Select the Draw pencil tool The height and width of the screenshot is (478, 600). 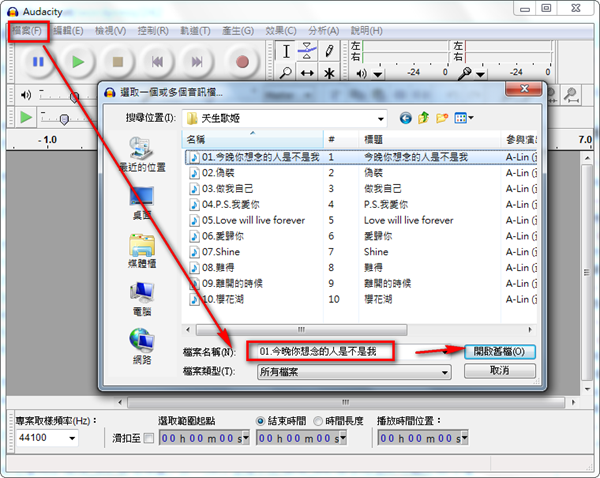click(329, 51)
